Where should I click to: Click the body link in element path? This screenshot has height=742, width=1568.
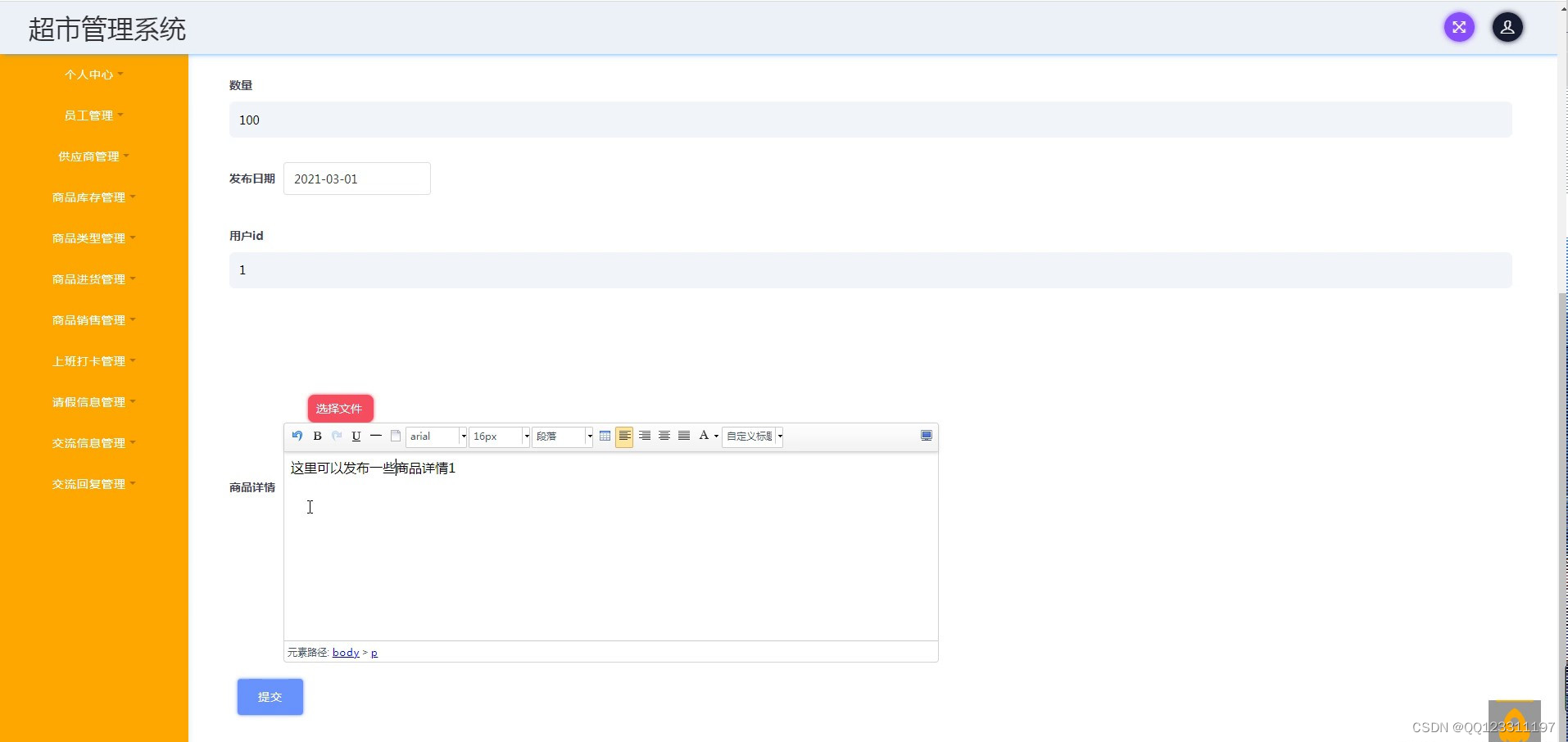tap(346, 653)
